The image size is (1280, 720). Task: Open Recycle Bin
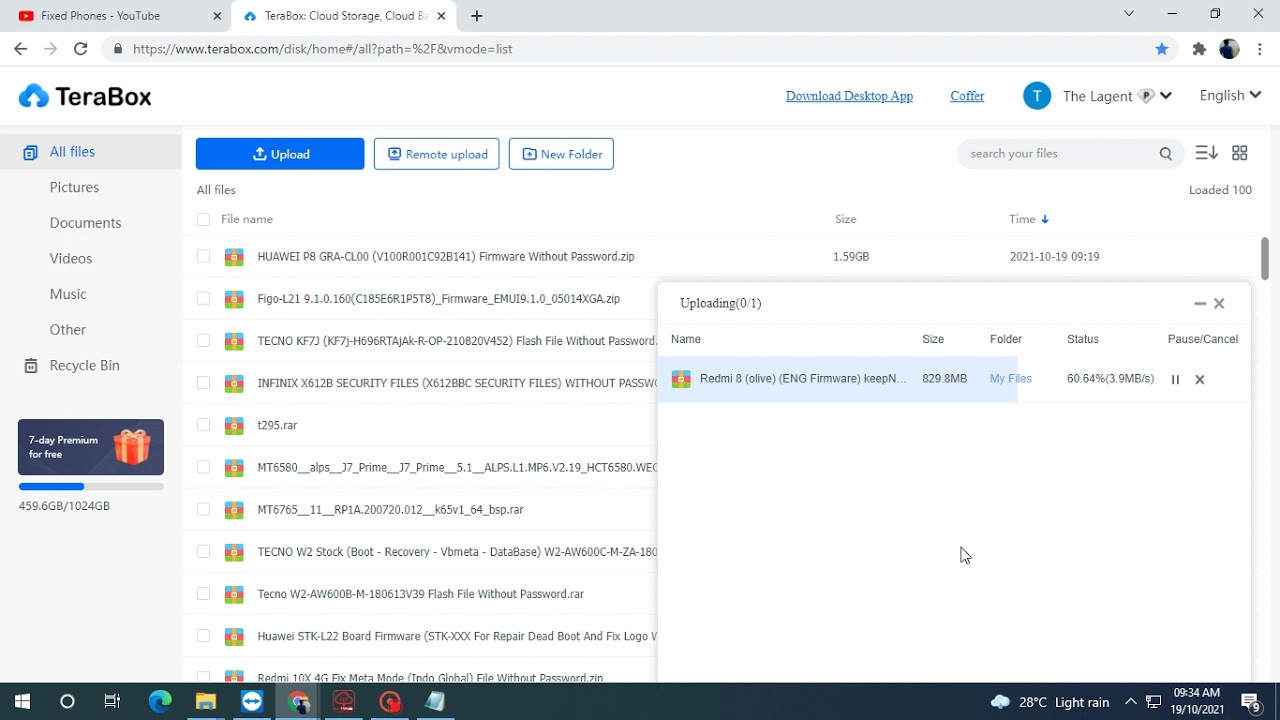click(72, 365)
